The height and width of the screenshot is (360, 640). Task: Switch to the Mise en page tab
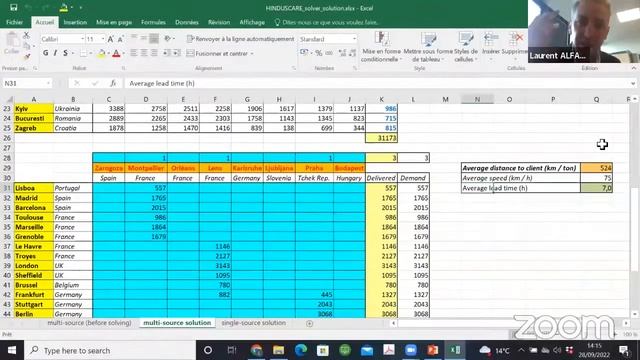pyautogui.click(x=114, y=22)
